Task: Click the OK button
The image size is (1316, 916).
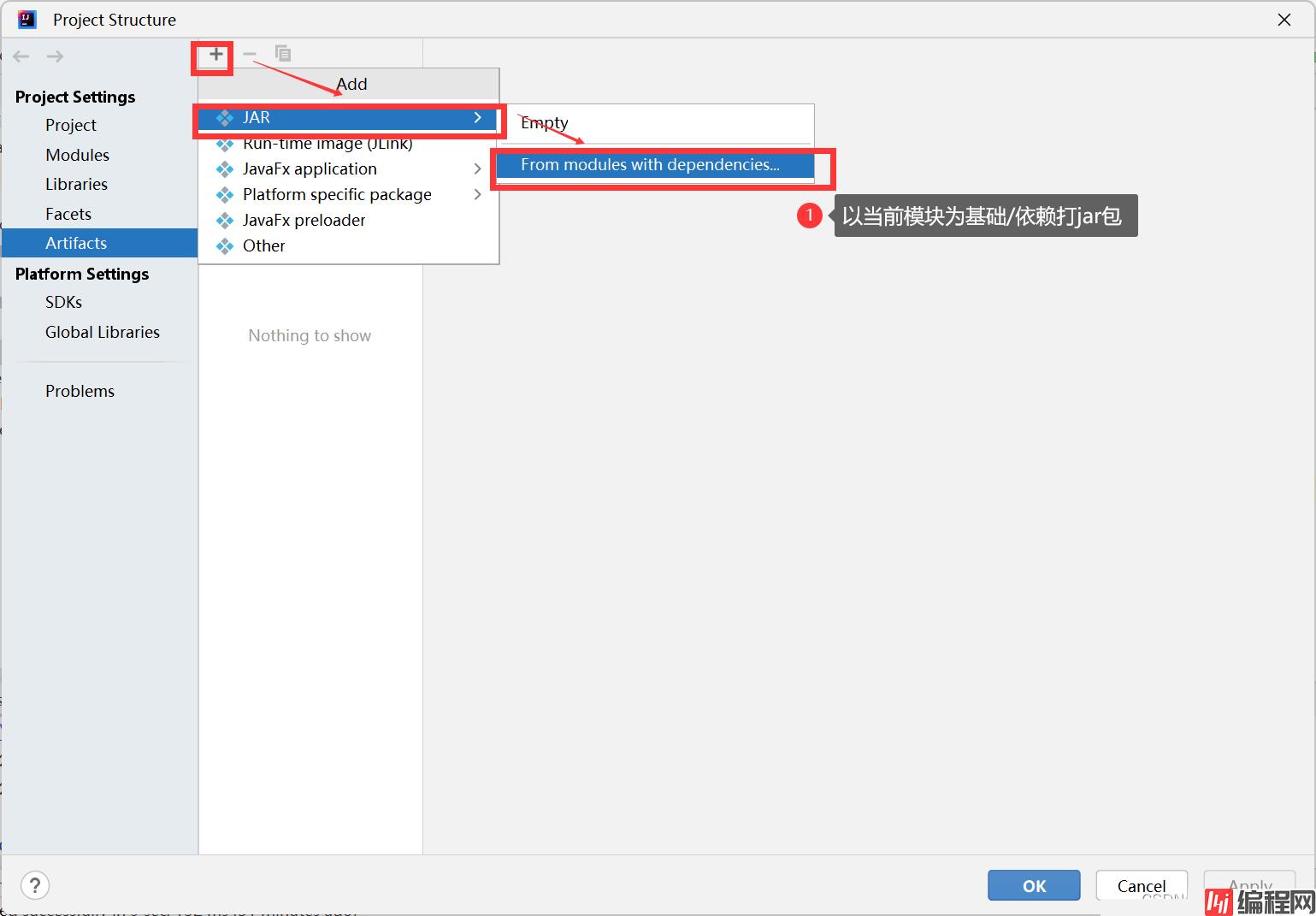Action: [x=1034, y=885]
